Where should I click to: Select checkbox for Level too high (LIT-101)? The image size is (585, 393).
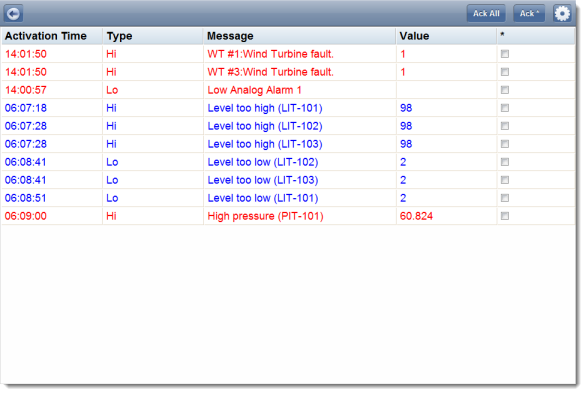[x=505, y=108]
